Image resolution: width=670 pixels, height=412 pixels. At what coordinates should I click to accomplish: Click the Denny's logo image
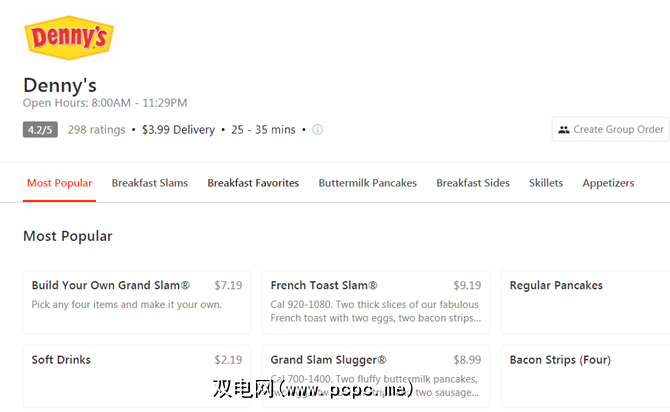pyautogui.click(x=68, y=37)
